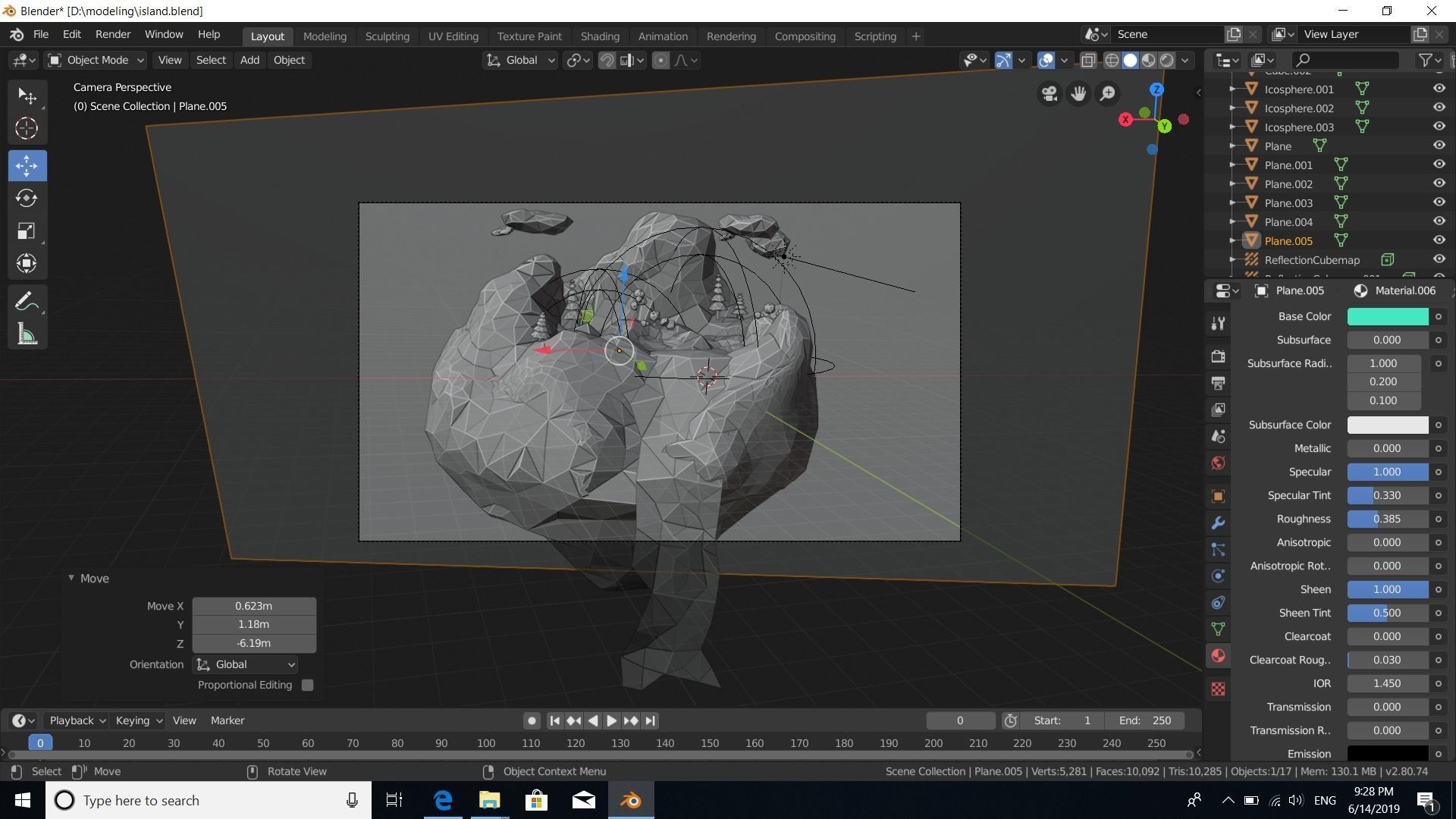
Task: Select the Measure ruler tool
Action: 27,334
